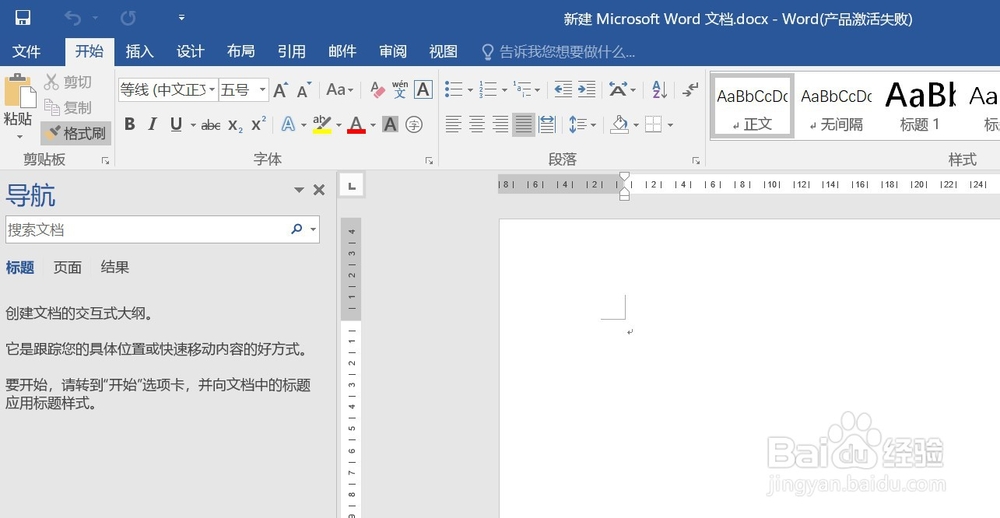Screen dimensions: 1000x518
Task: Toggle subscript formatting
Action: click(x=235, y=126)
